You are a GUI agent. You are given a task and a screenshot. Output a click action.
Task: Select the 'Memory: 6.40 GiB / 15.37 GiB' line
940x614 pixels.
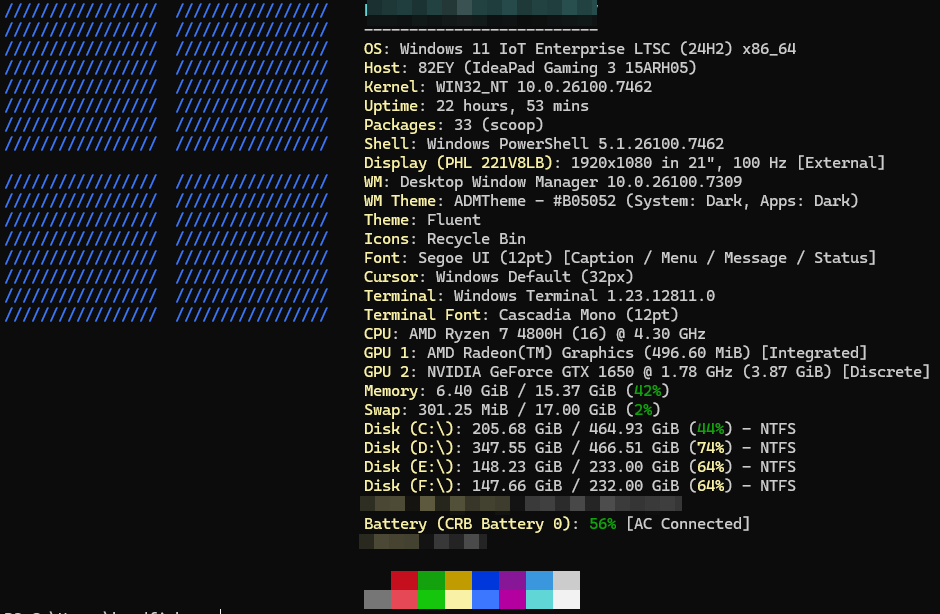[517, 391]
